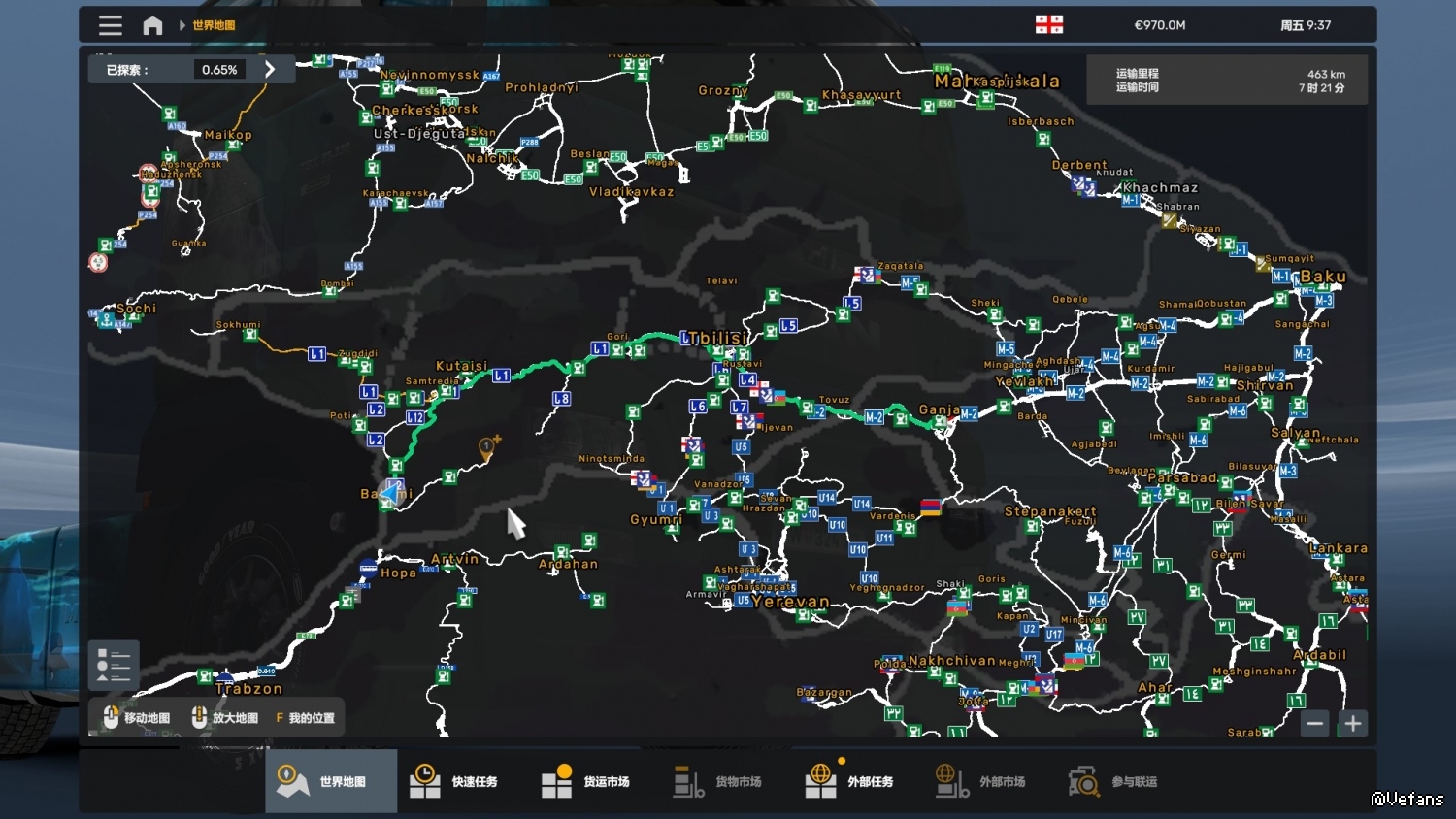Click the 4.5 height limit sign marker
Screen dimensions: 1456x819
pos(98,262)
